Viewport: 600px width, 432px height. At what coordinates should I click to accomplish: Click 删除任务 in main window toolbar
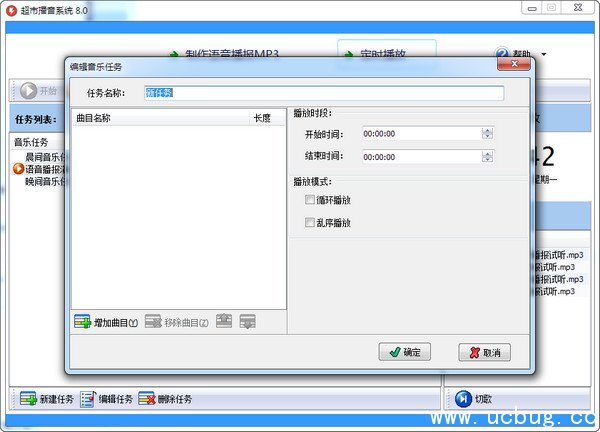click(165, 399)
